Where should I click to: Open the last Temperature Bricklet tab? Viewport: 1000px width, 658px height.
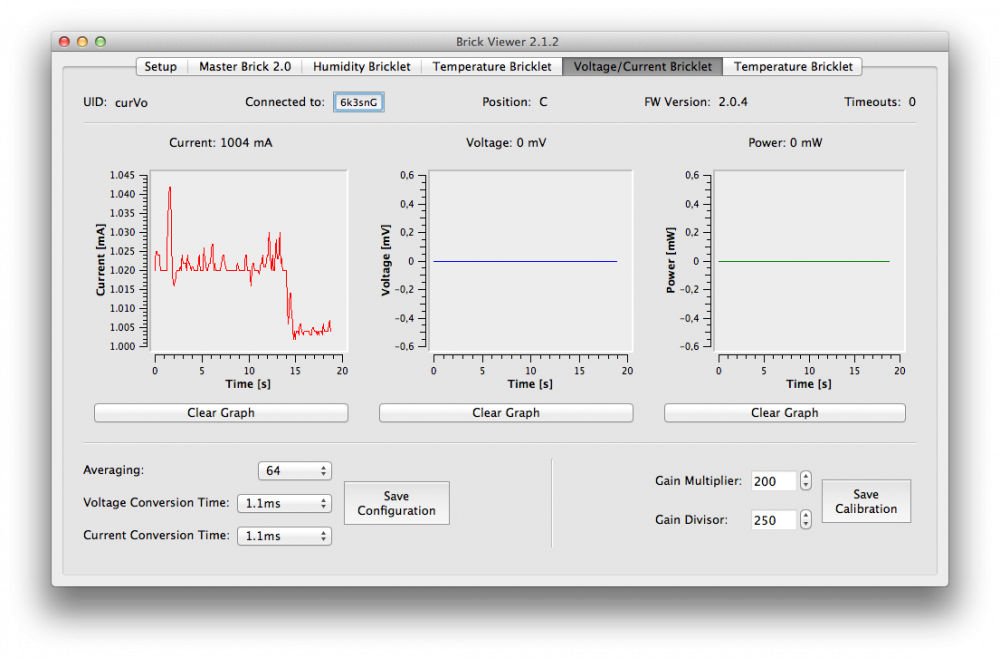pyautogui.click(x=793, y=67)
